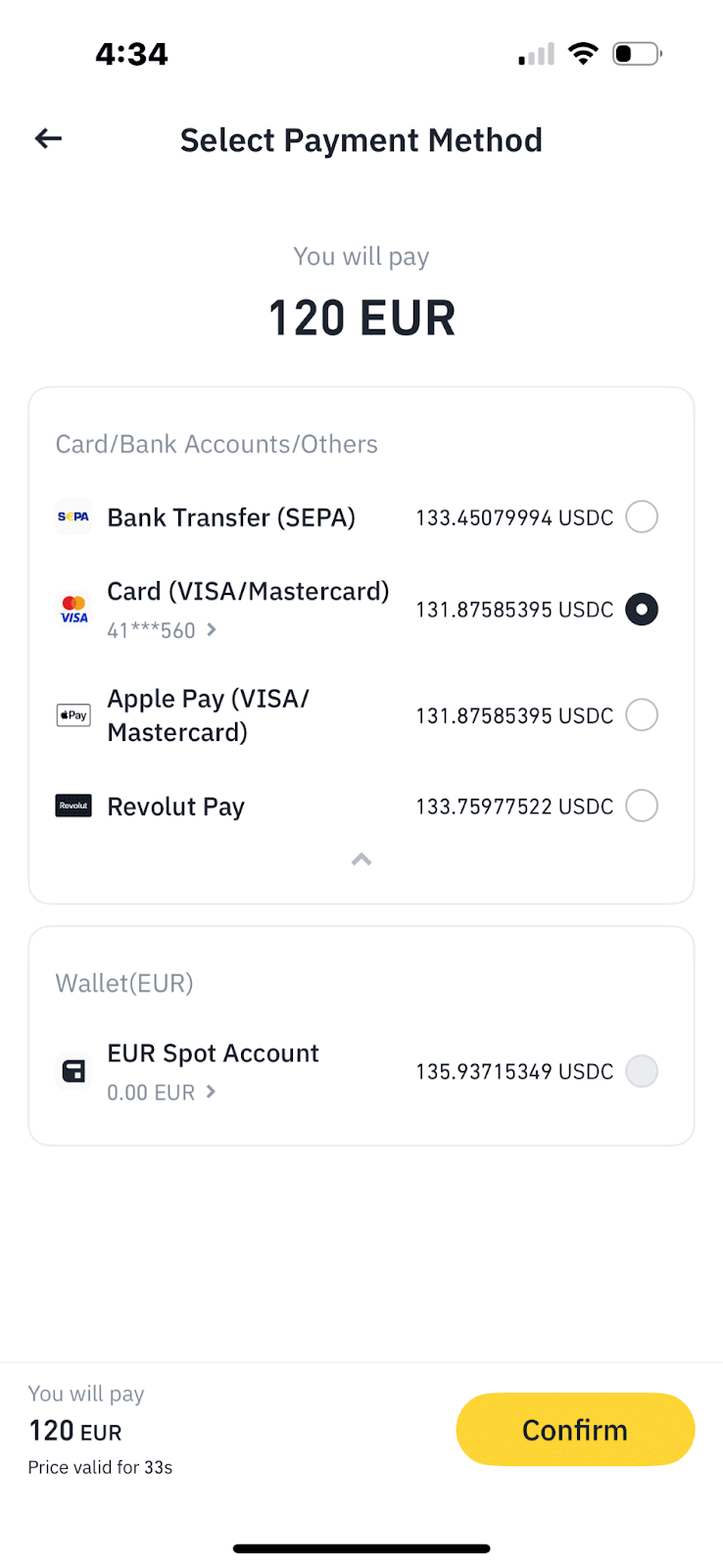The width and height of the screenshot is (723, 1568).
Task: Tap the Apple Pay logo icon
Action: pos(73,715)
